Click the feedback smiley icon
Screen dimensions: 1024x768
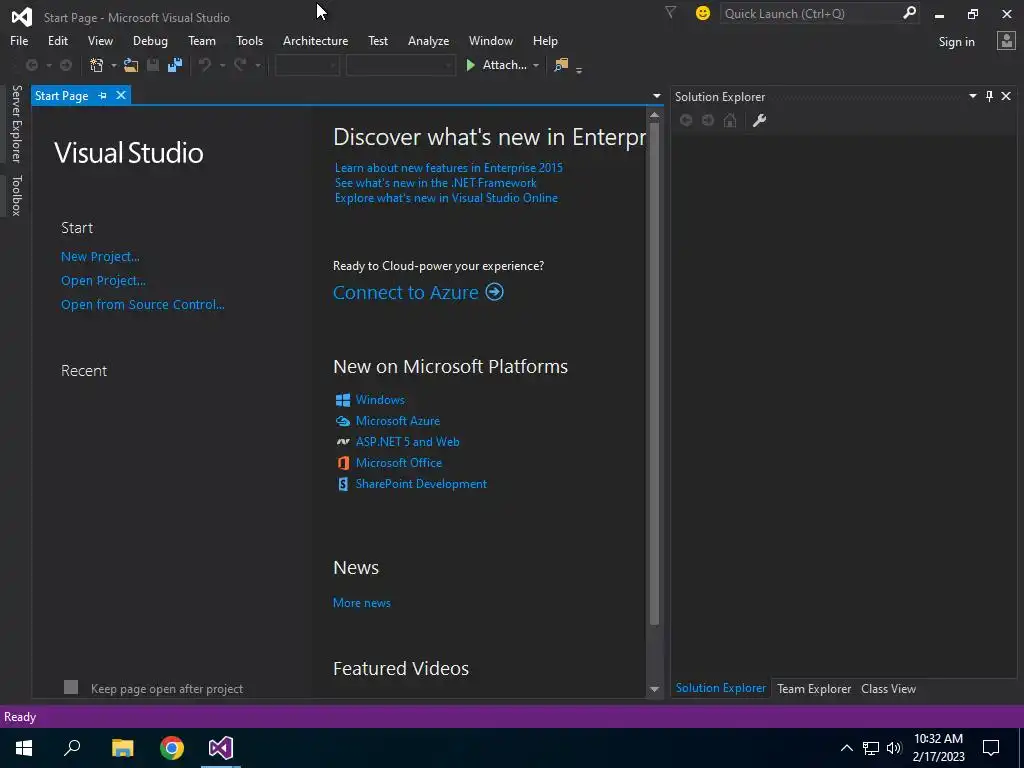point(703,13)
